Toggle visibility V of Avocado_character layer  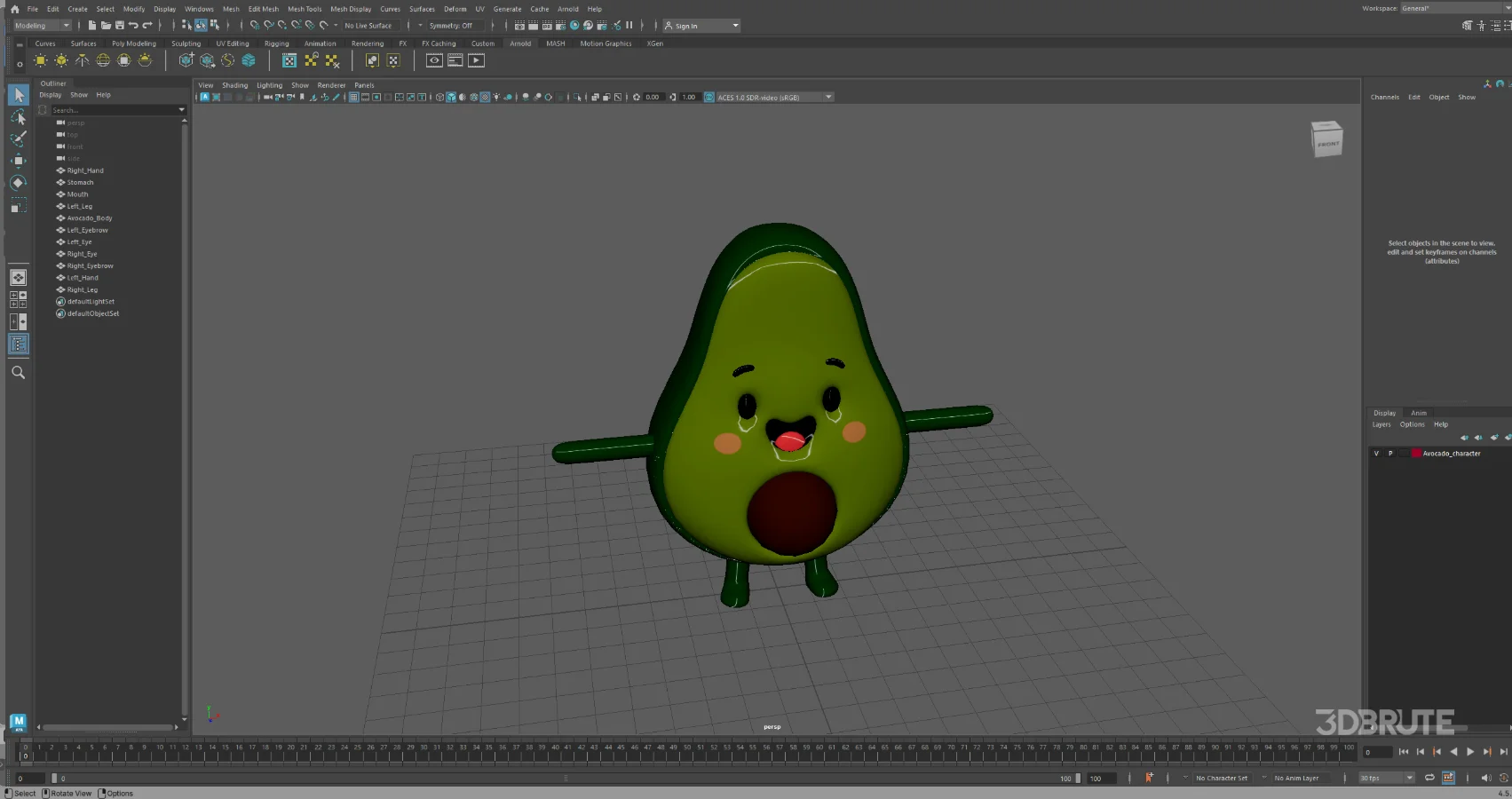(1376, 454)
